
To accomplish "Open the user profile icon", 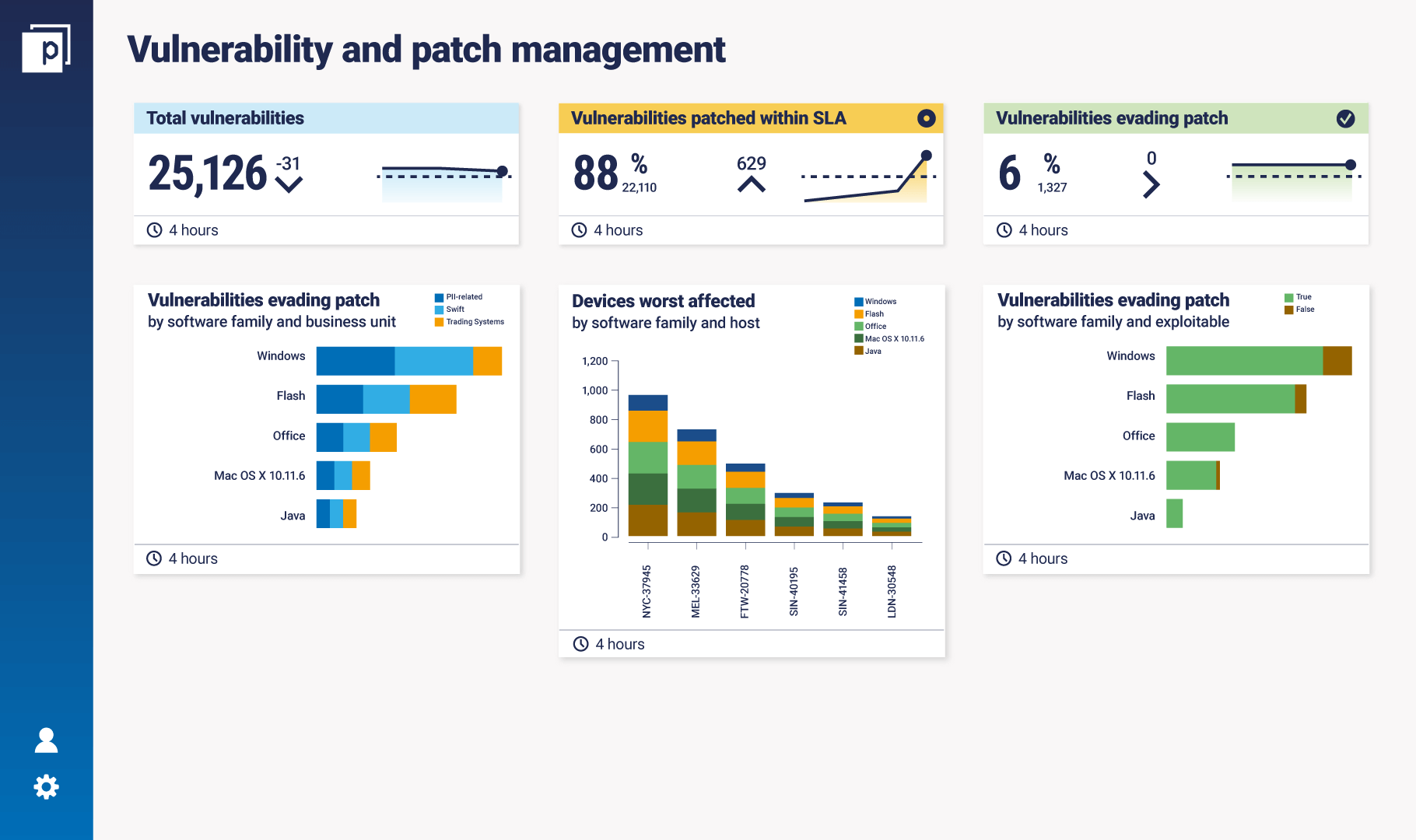I will tap(46, 740).
